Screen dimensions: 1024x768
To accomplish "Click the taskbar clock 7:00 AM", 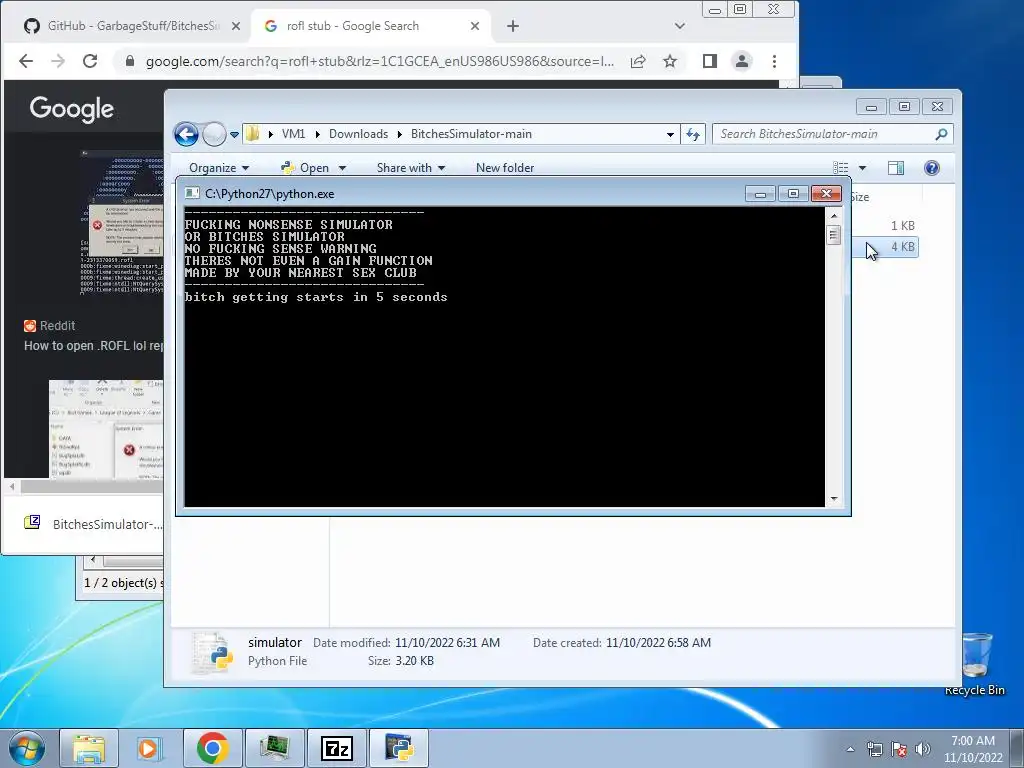I will (973, 749).
